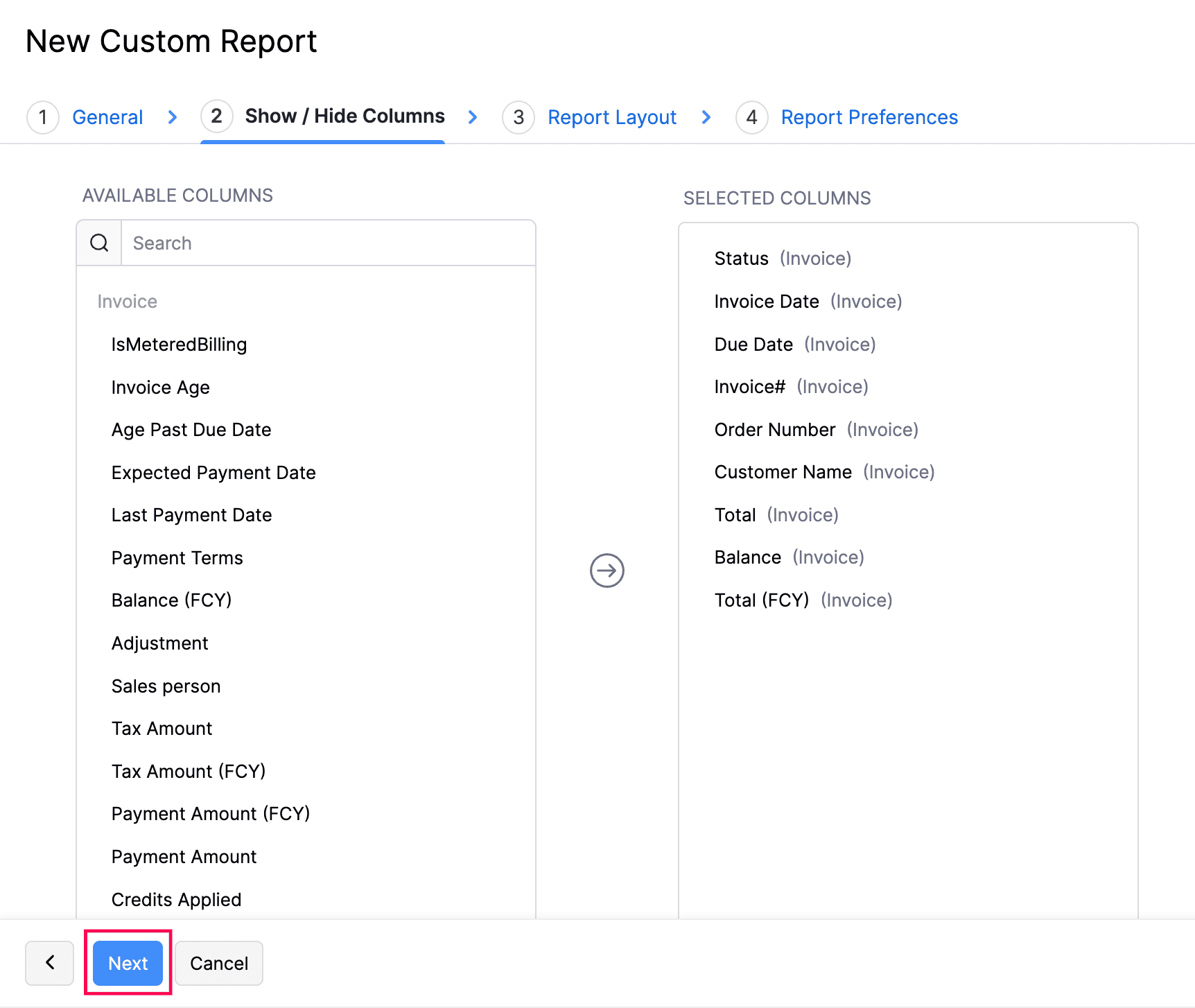Viewport: 1195px width, 1008px height.
Task: Focus the available columns Search field
Action: [x=327, y=243]
